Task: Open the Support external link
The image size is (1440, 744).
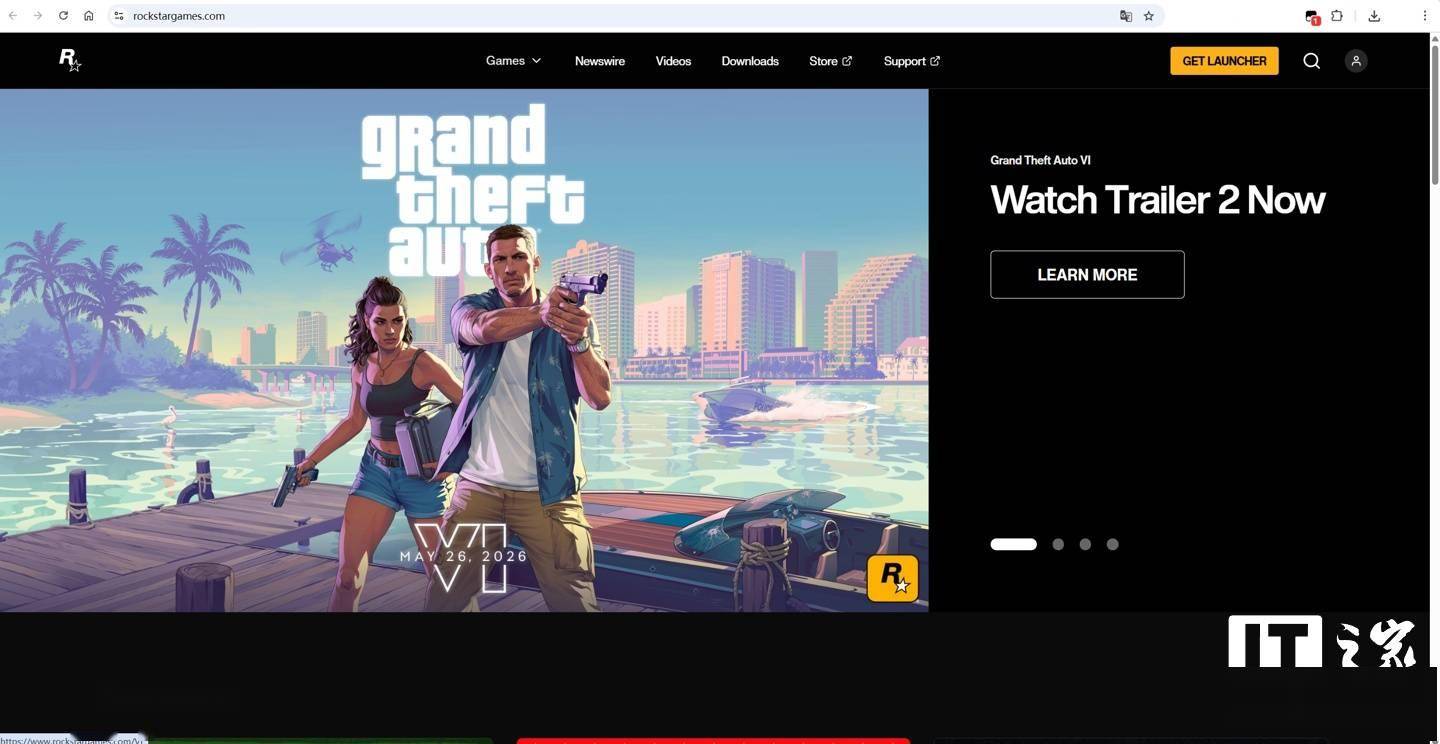Action: (912, 61)
